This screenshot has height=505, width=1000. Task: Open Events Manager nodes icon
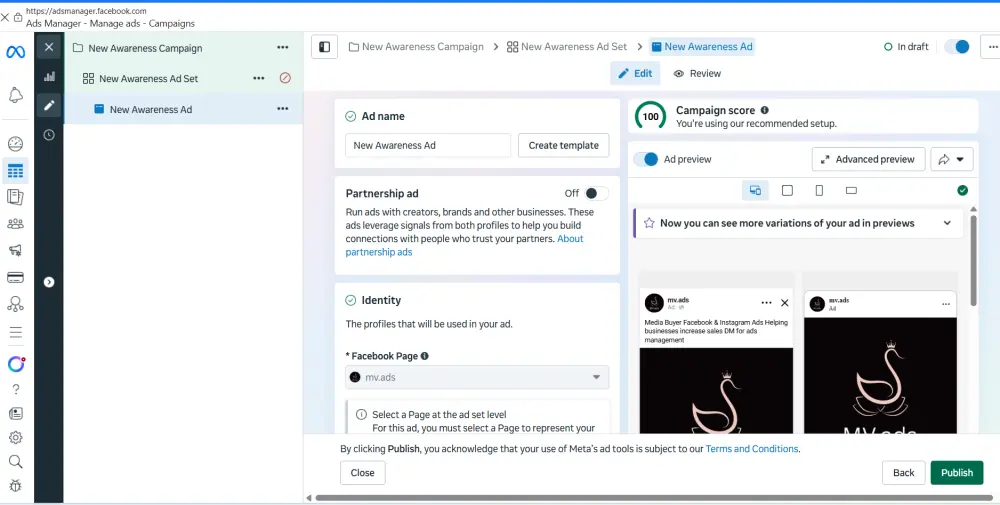[15, 304]
